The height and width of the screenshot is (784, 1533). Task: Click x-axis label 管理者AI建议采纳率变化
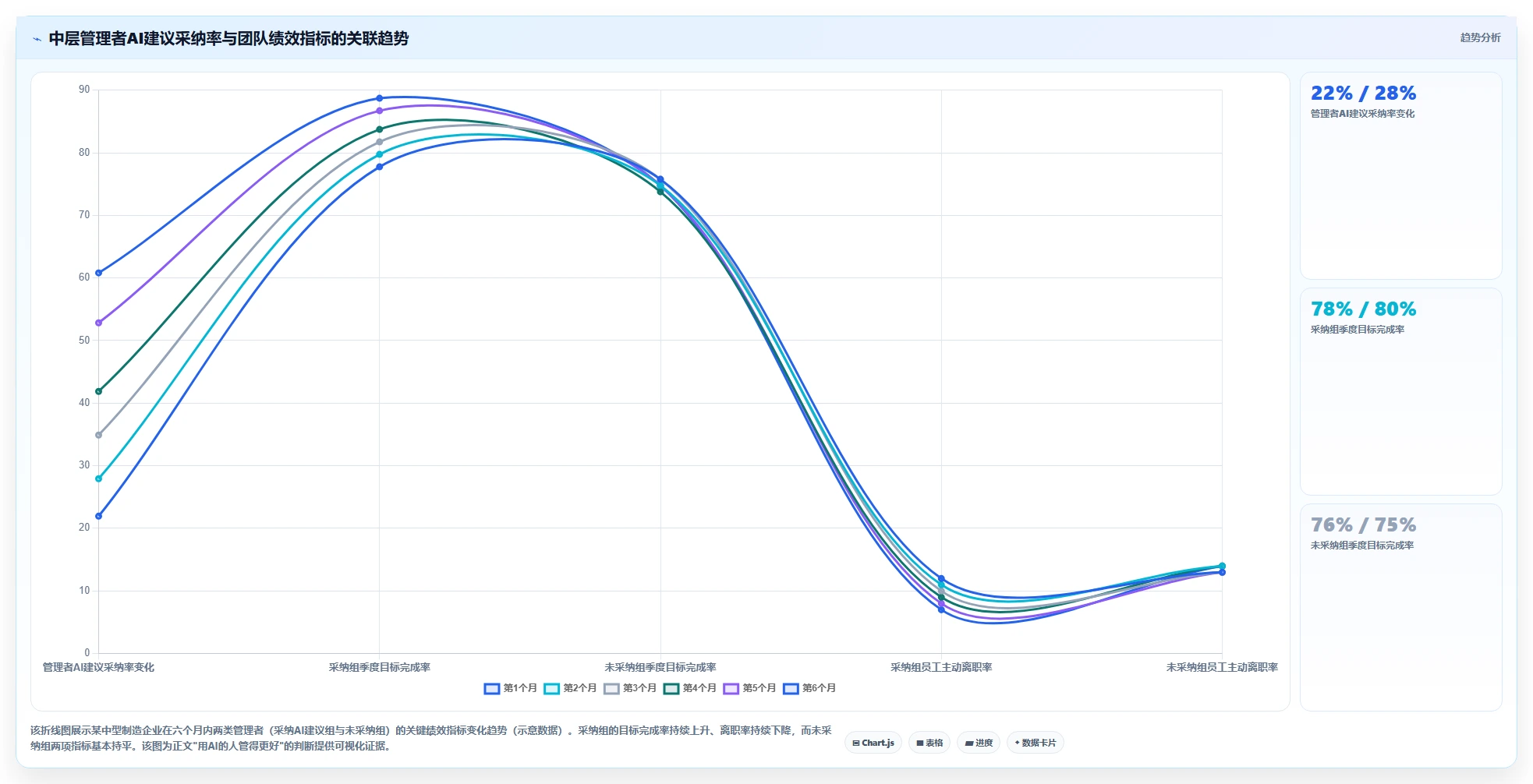tap(98, 667)
